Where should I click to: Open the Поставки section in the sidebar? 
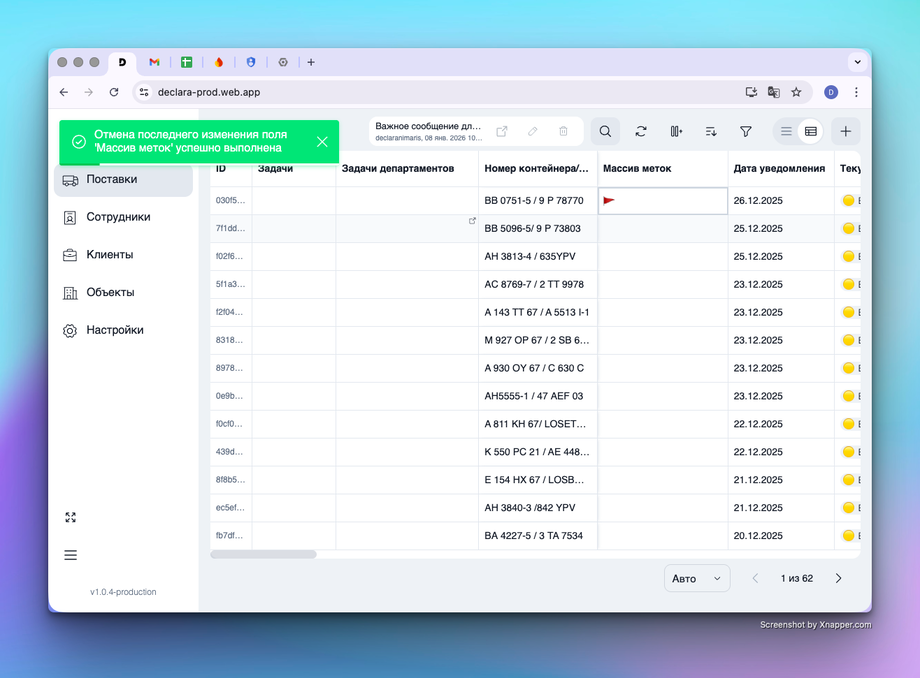point(123,179)
